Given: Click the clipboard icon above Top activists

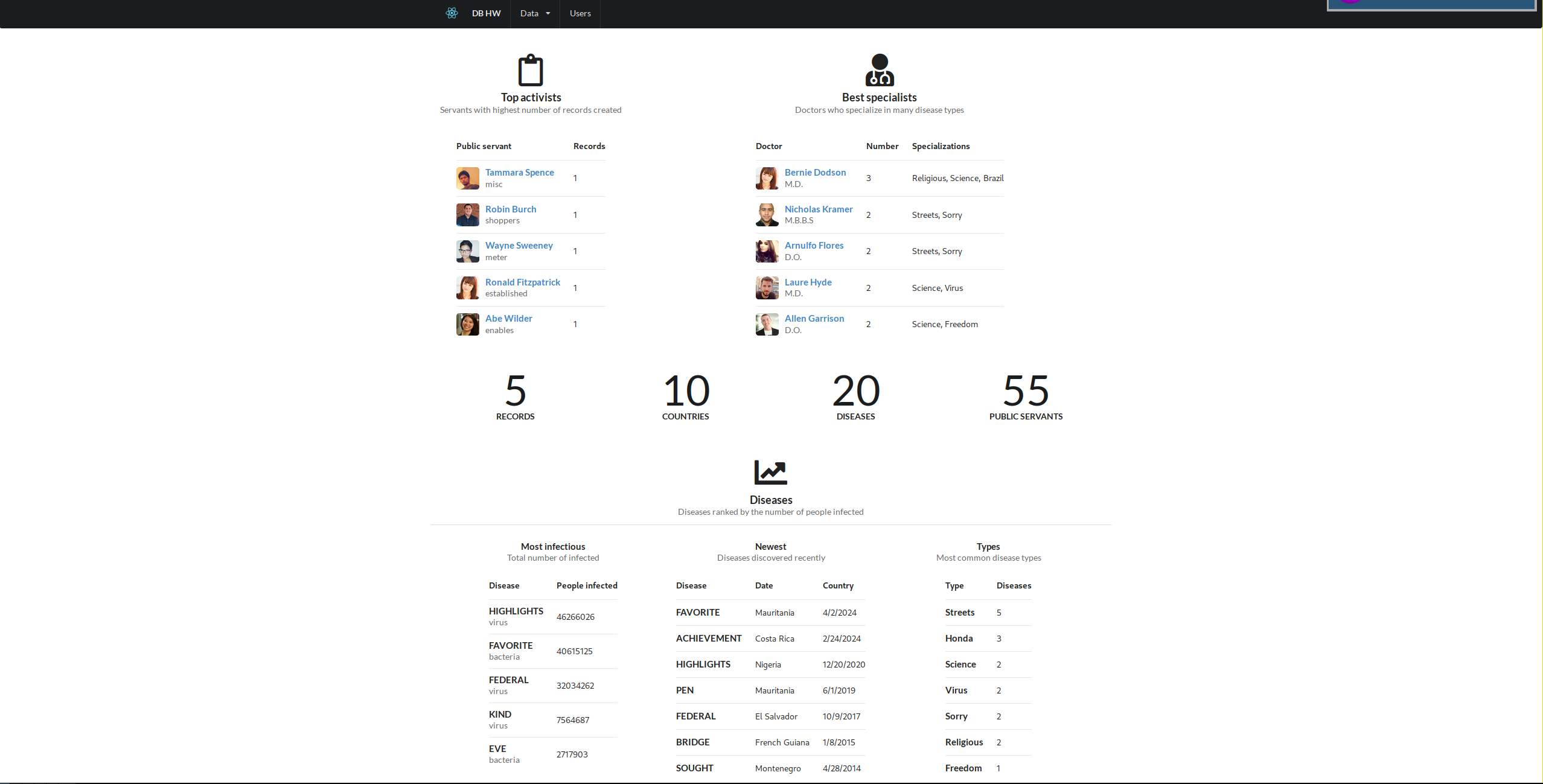Looking at the screenshot, I should point(531,71).
